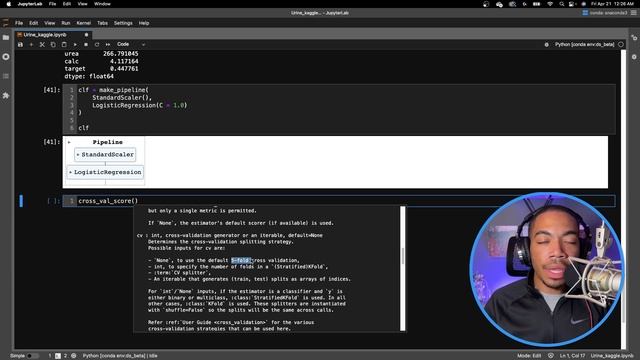This screenshot has width=640, height=360.
Task: Click the status bar kernel idle text
Action: (x=120, y=356)
